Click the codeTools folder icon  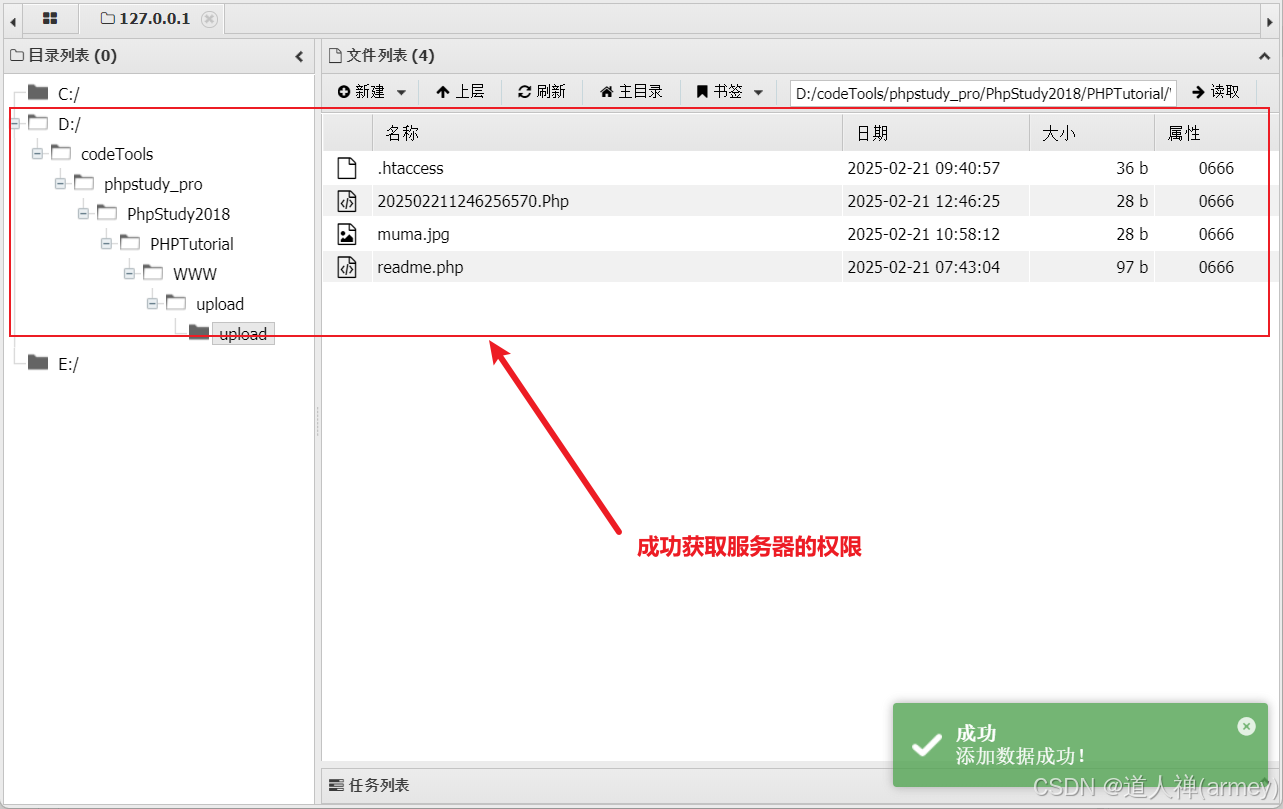[x=61, y=152]
